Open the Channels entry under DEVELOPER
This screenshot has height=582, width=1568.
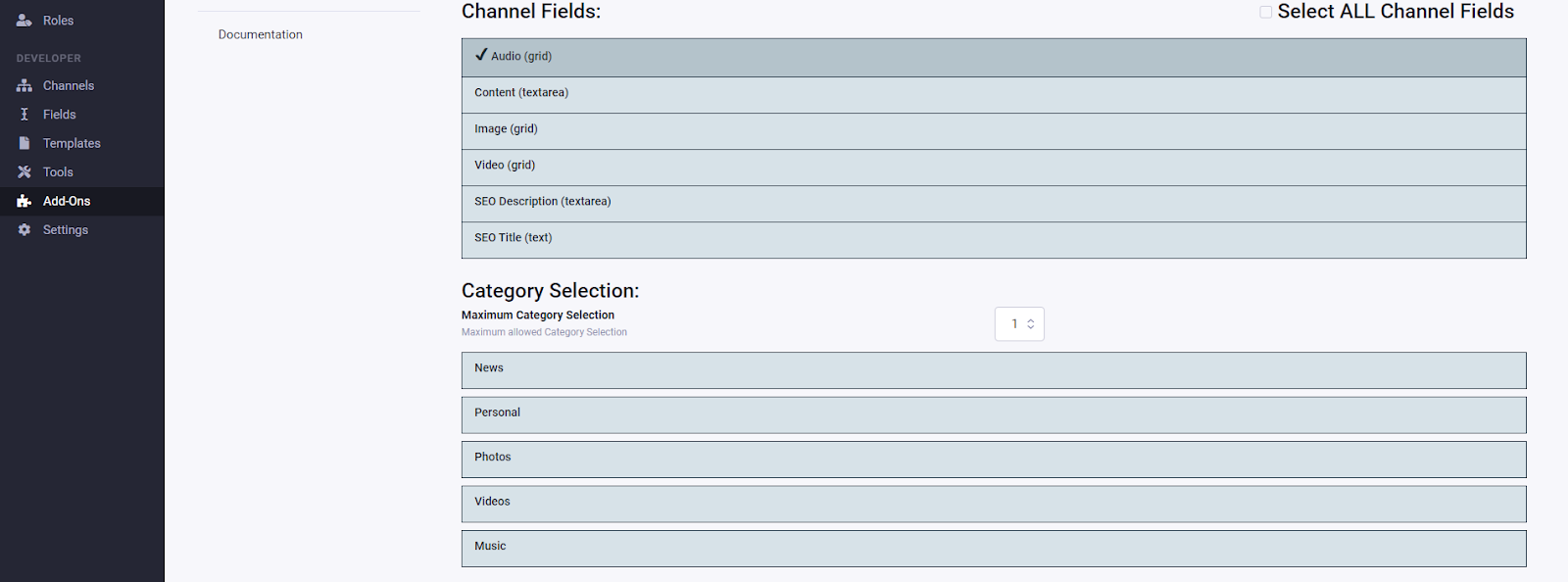pos(68,85)
